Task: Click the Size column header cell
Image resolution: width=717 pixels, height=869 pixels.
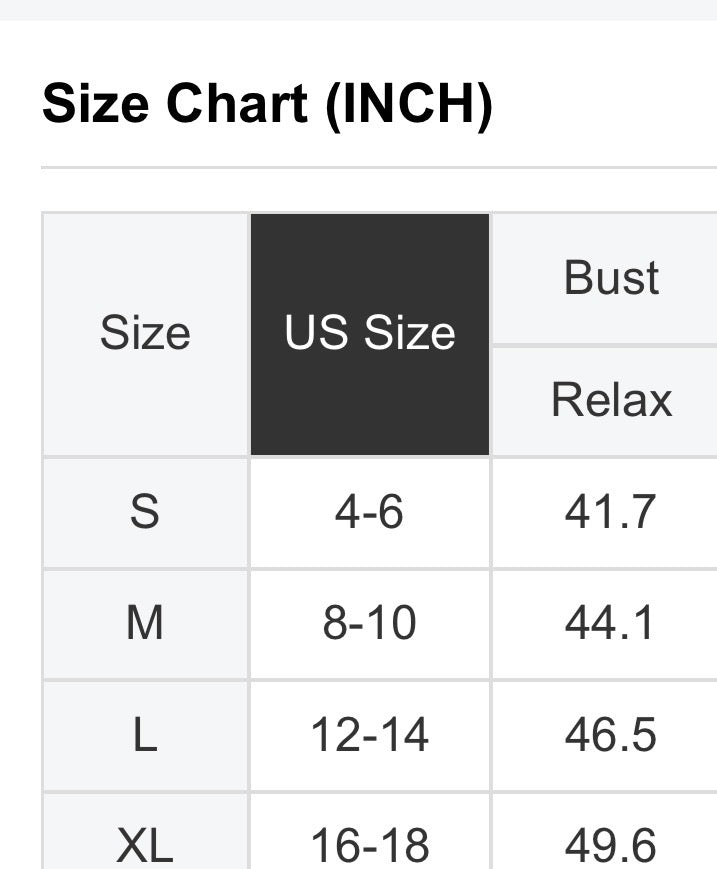Action: click(x=145, y=334)
